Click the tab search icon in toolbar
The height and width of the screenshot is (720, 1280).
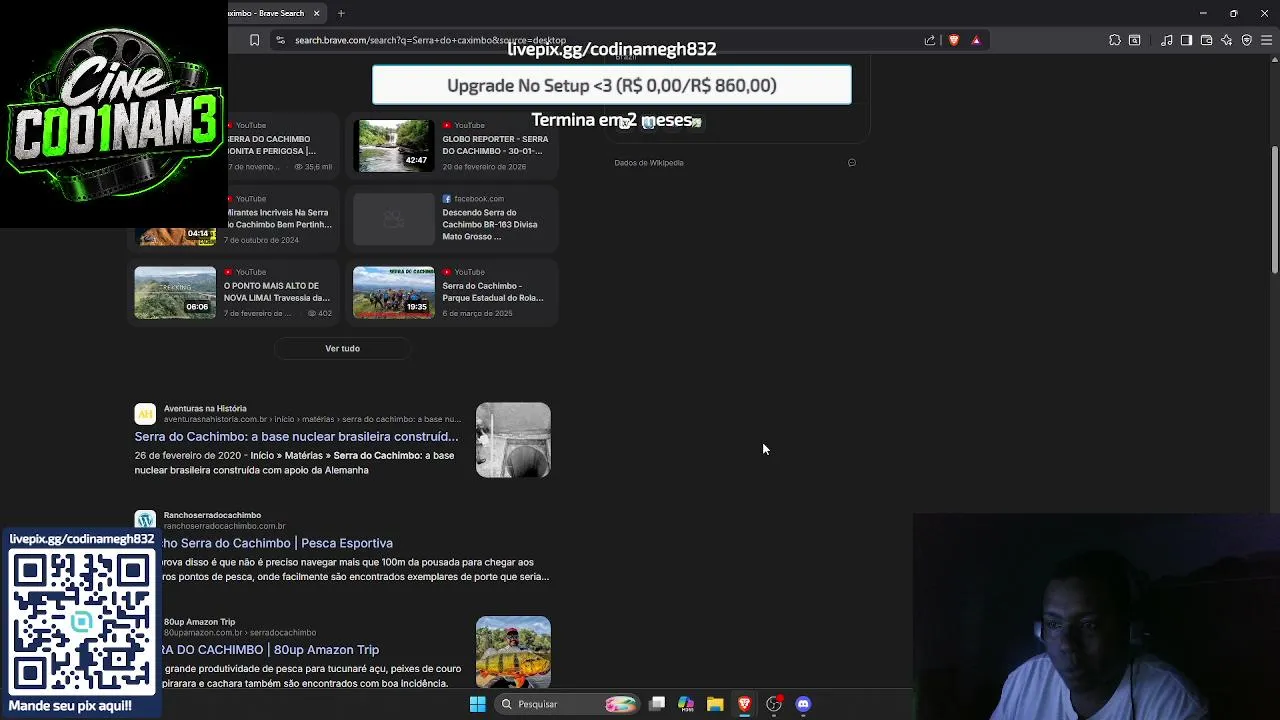1135,40
